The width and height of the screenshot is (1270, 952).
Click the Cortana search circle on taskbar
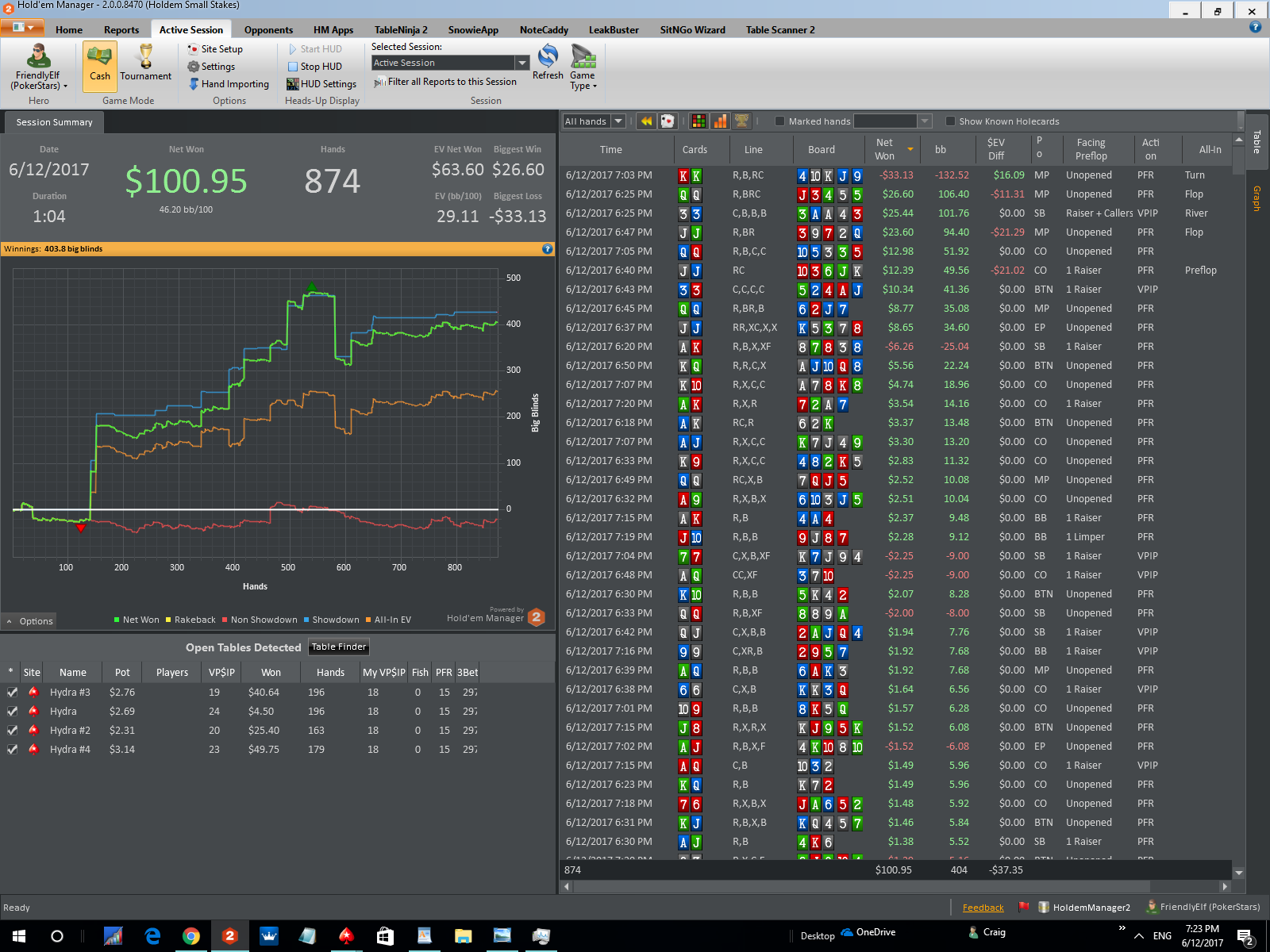57,936
